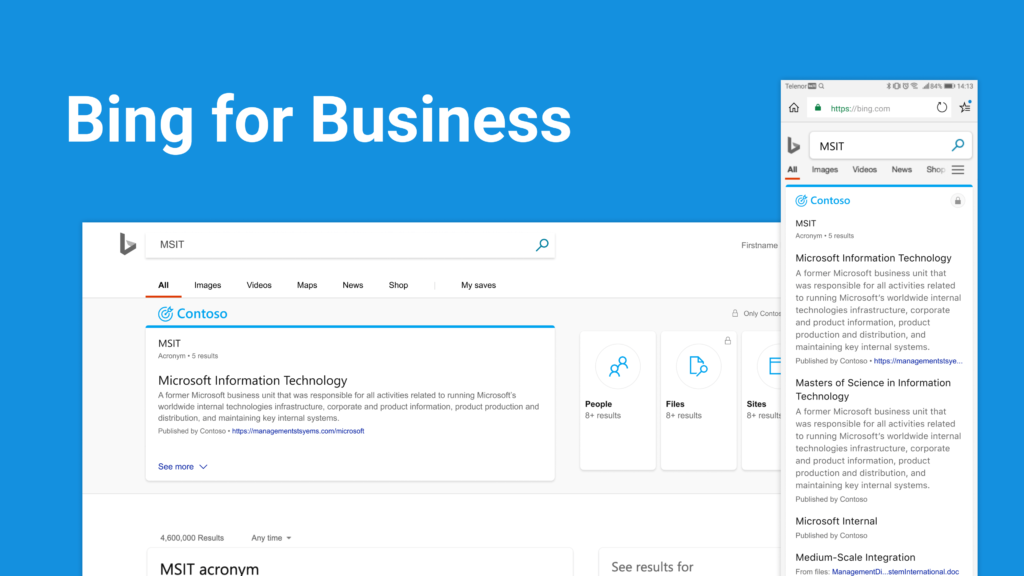Open the People results card icon
The height and width of the screenshot is (576, 1024).
coord(618,367)
